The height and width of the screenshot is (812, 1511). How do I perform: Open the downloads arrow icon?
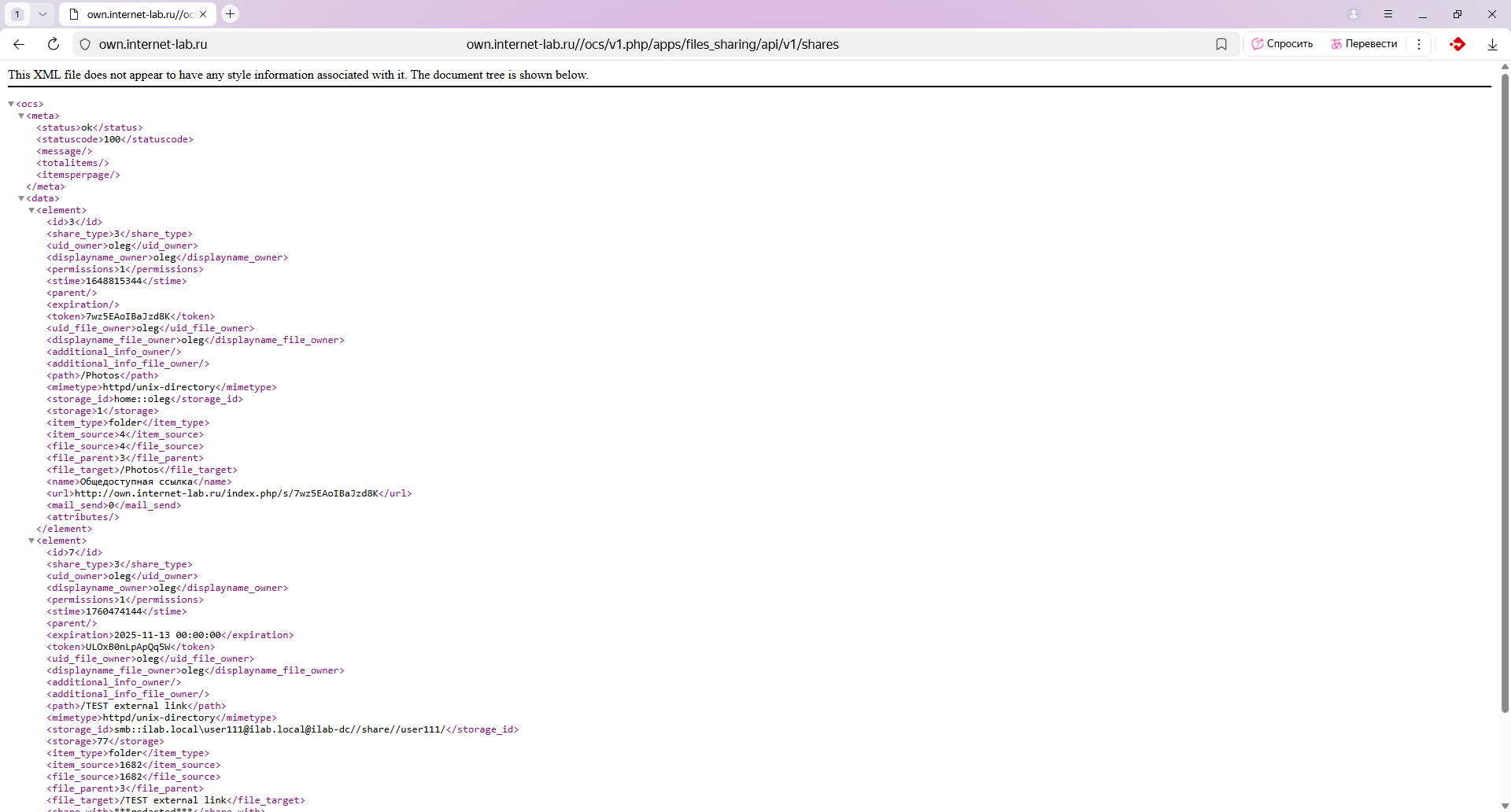click(x=1492, y=44)
